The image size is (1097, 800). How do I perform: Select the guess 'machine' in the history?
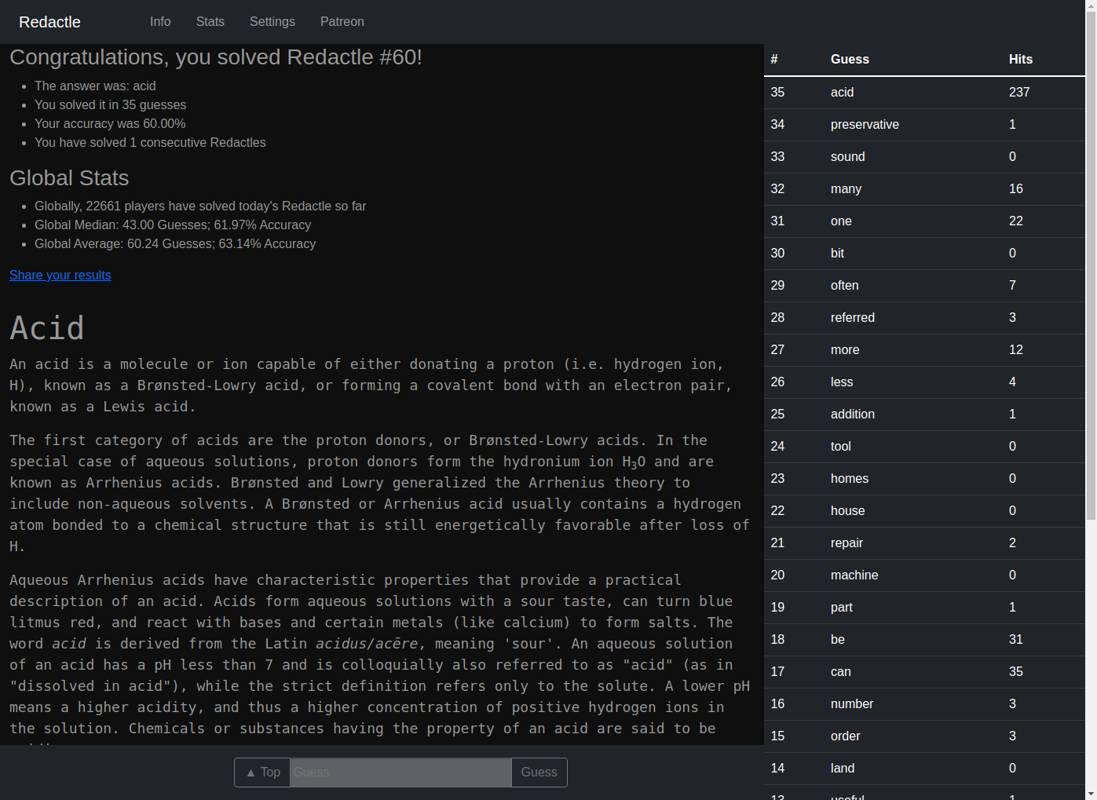click(x=854, y=574)
